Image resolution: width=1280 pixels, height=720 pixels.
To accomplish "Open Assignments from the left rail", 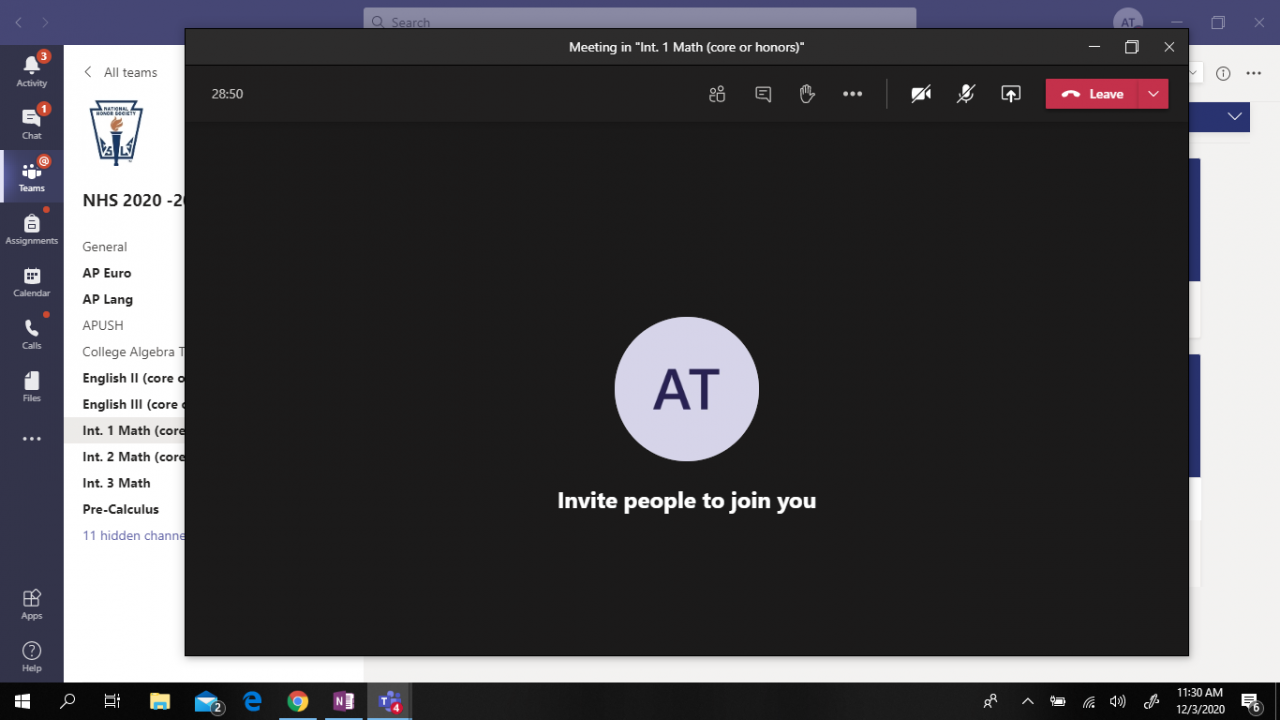I will [32, 228].
